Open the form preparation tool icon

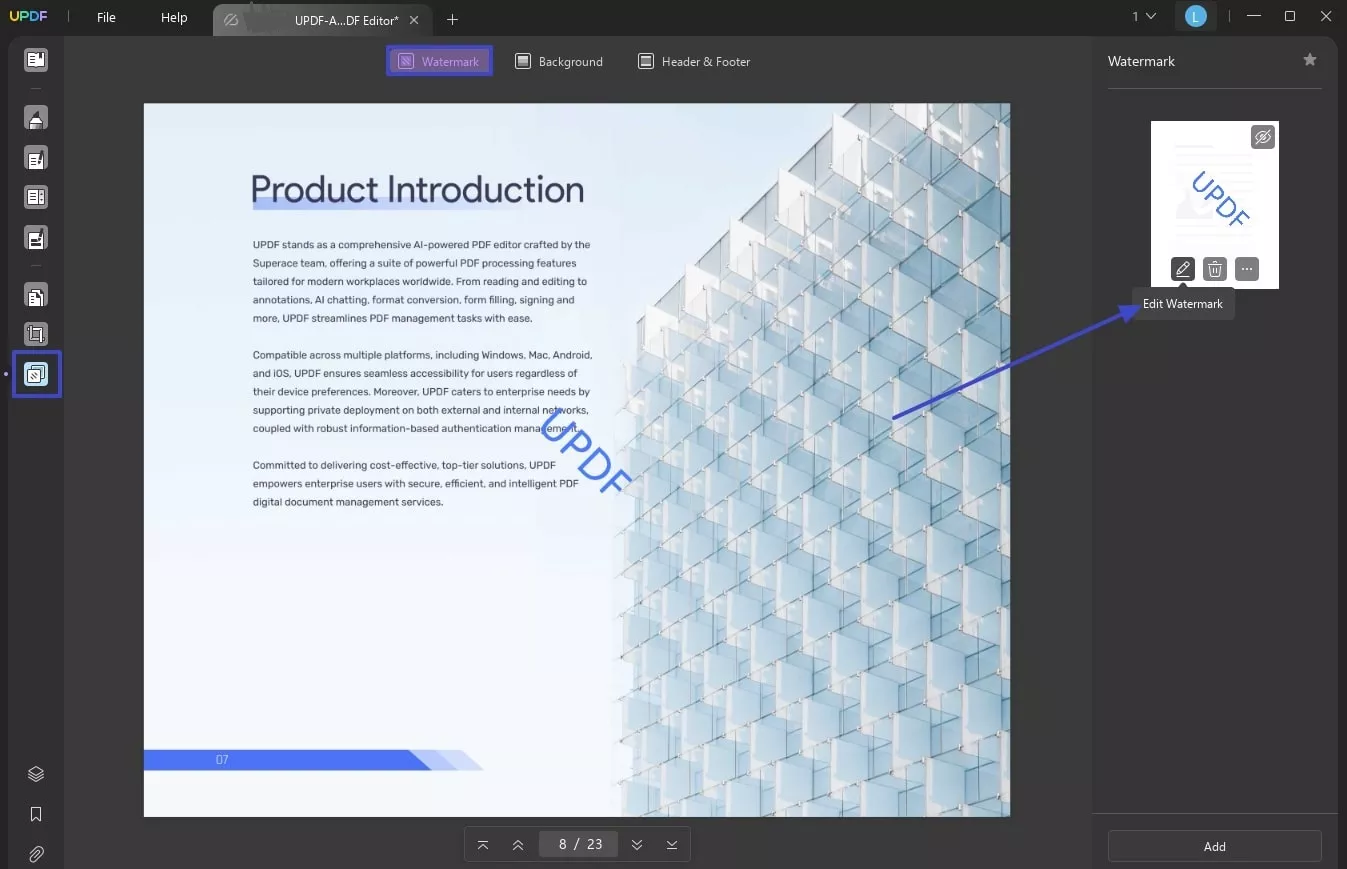[x=36, y=238]
